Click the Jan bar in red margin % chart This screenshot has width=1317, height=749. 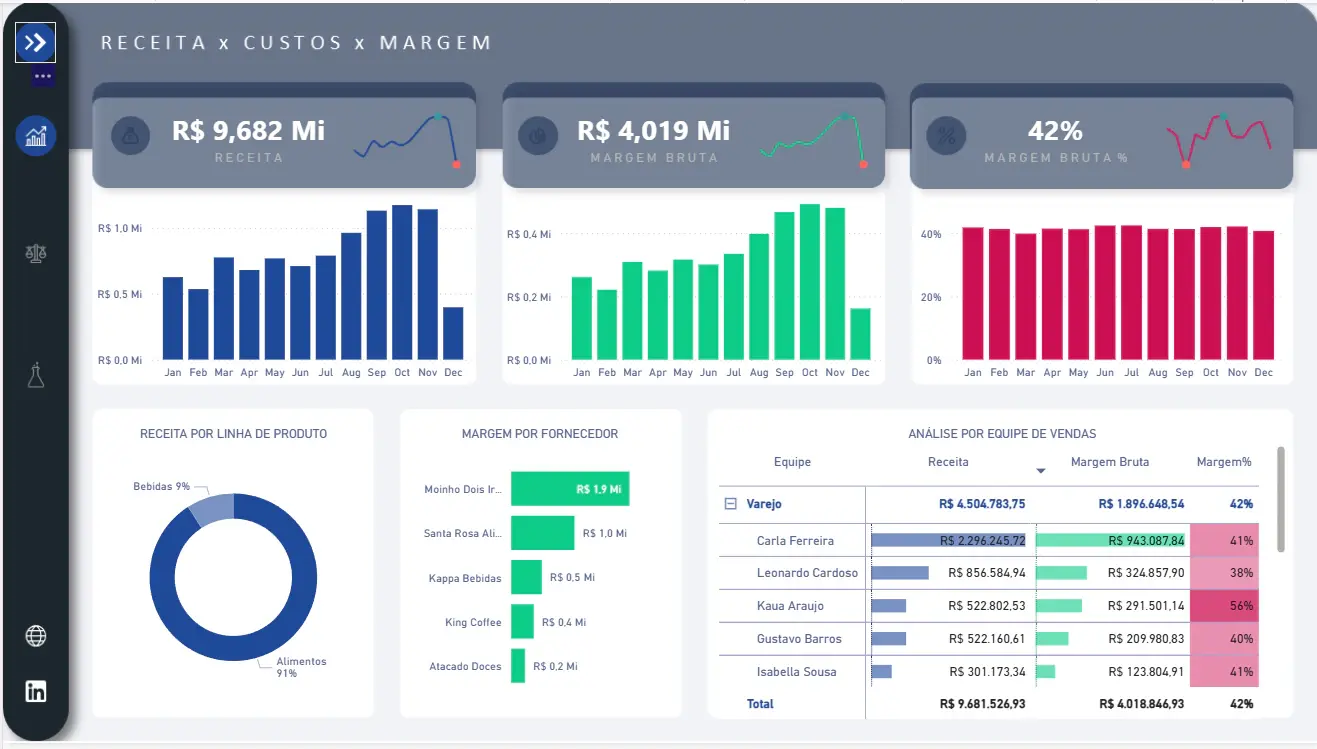pos(973,293)
